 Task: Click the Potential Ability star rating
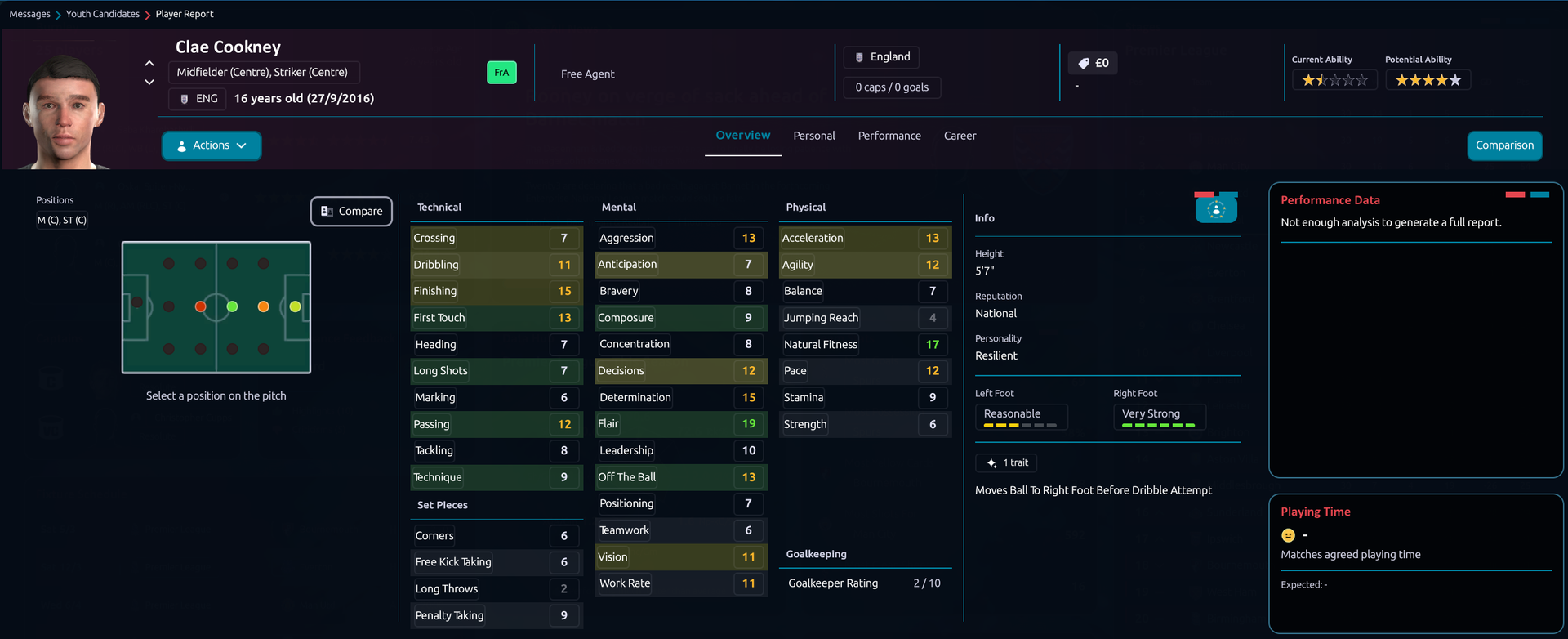(1428, 80)
